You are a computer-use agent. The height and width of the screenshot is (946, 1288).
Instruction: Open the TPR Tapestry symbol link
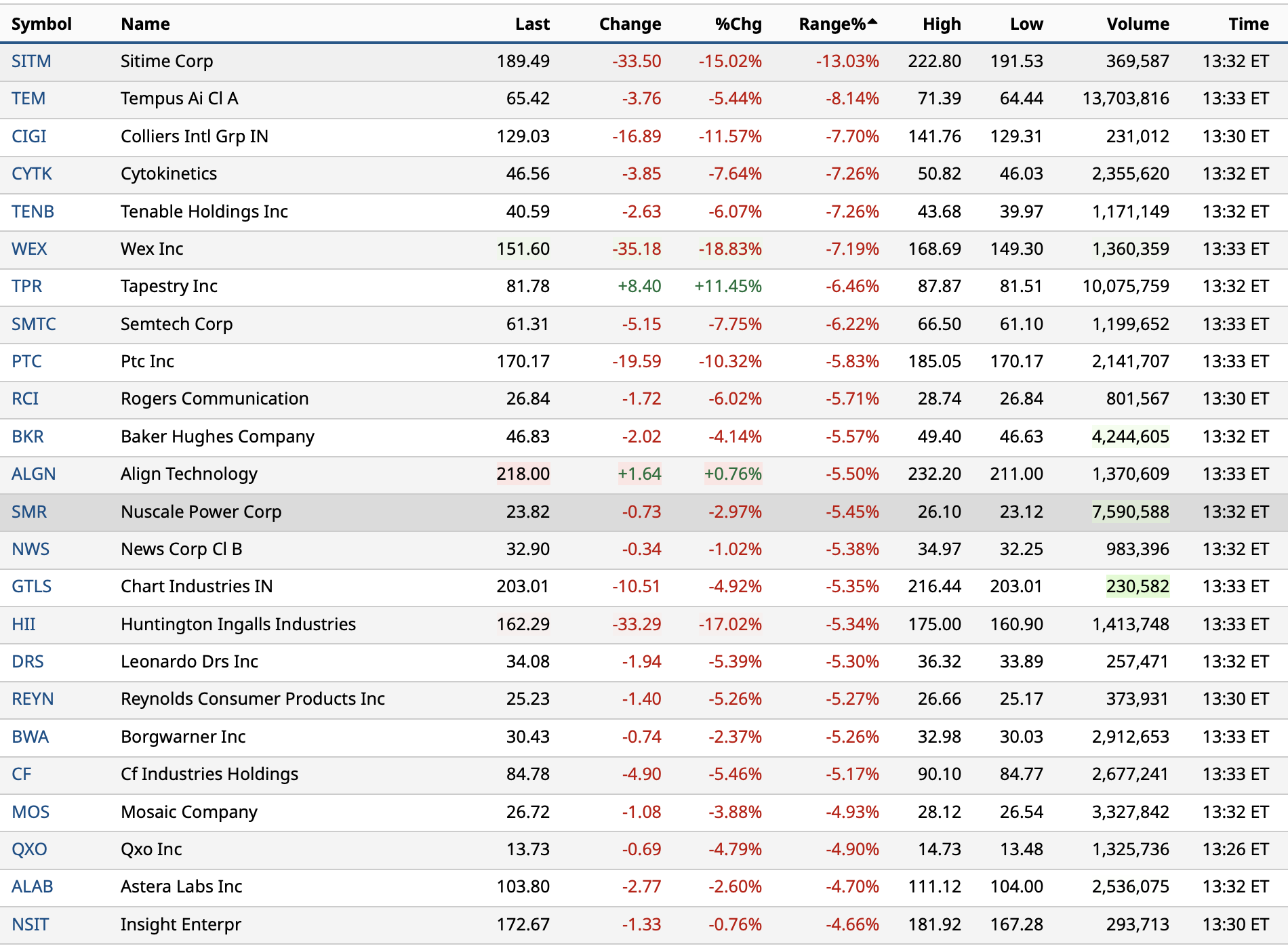(x=27, y=286)
